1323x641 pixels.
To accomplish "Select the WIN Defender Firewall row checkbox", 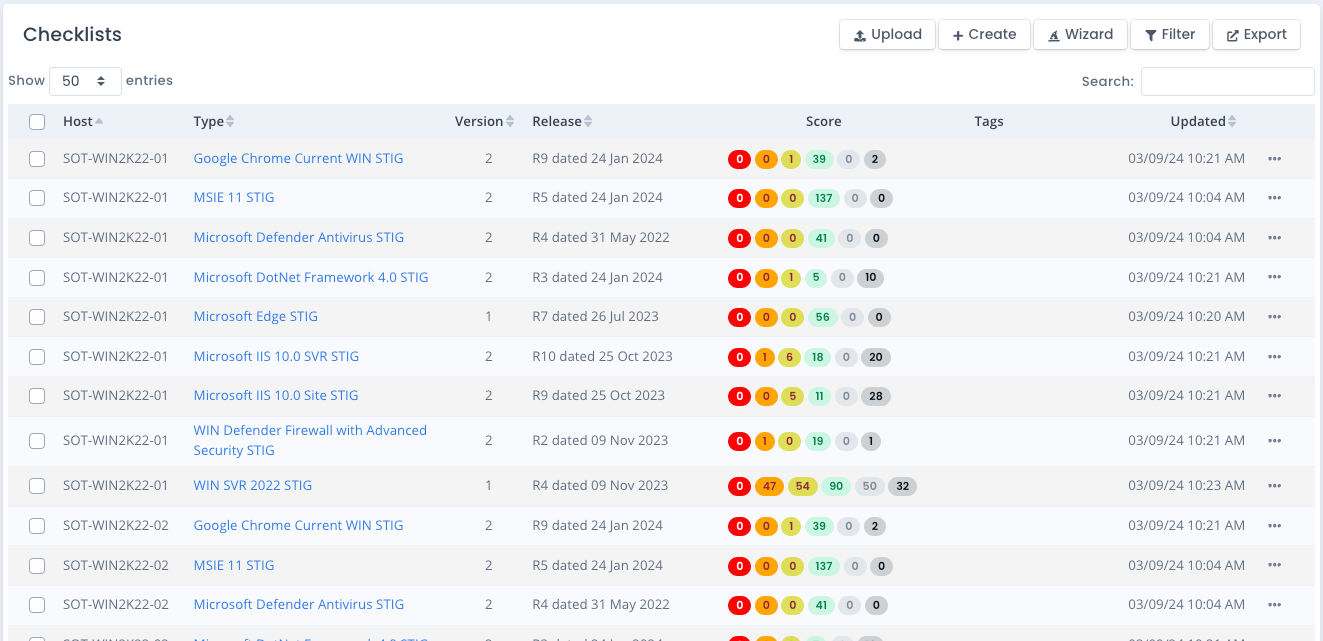I will coord(37,441).
